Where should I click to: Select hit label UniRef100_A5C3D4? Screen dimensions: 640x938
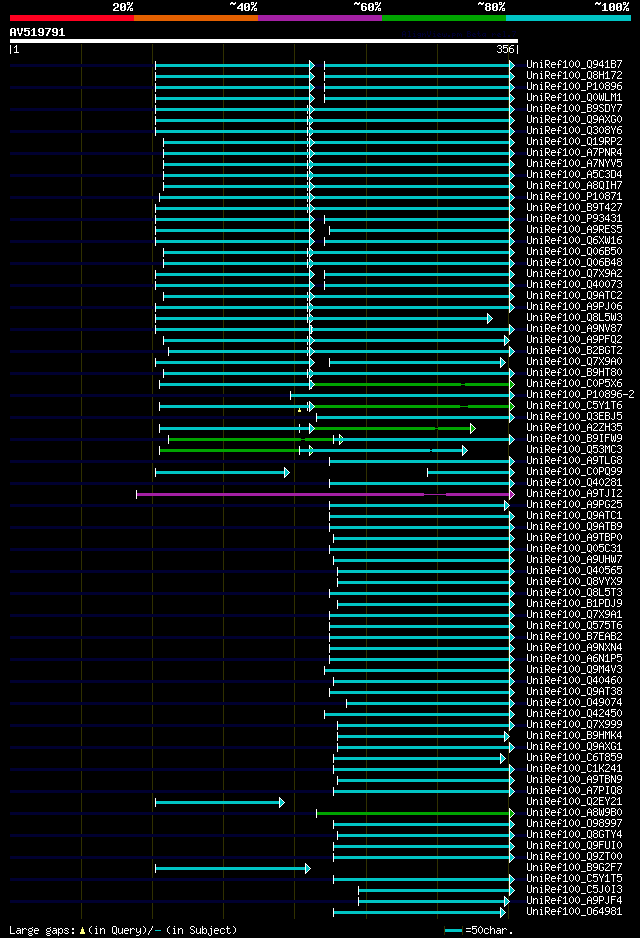pos(574,174)
